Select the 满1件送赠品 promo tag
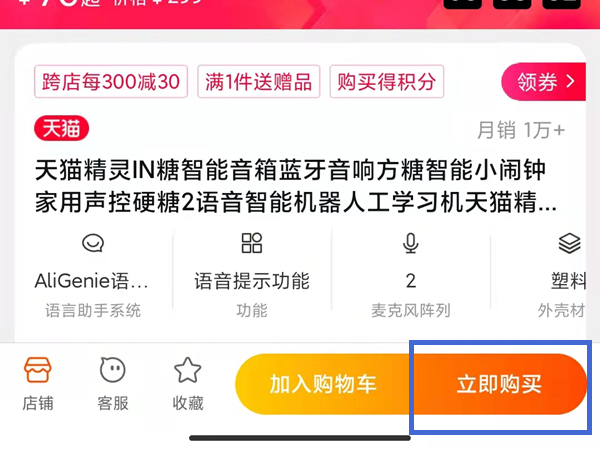The width and height of the screenshot is (600, 450). click(x=259, y=82)
